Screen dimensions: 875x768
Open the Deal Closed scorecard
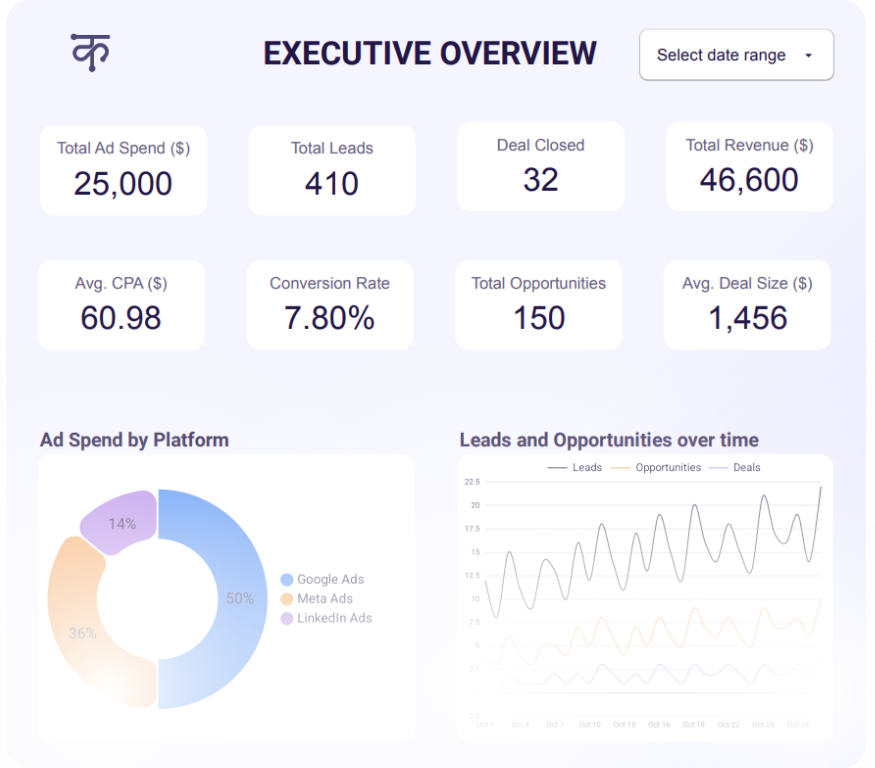pos(540,167)
